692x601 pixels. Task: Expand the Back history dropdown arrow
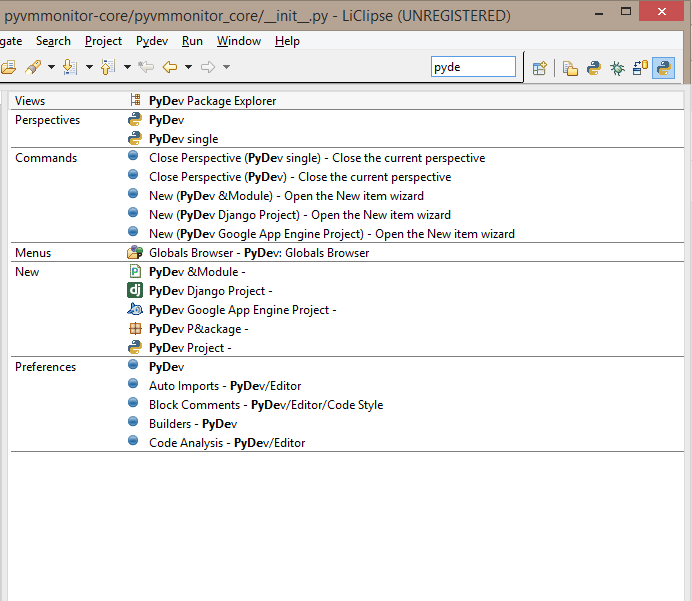pos(188,68)
